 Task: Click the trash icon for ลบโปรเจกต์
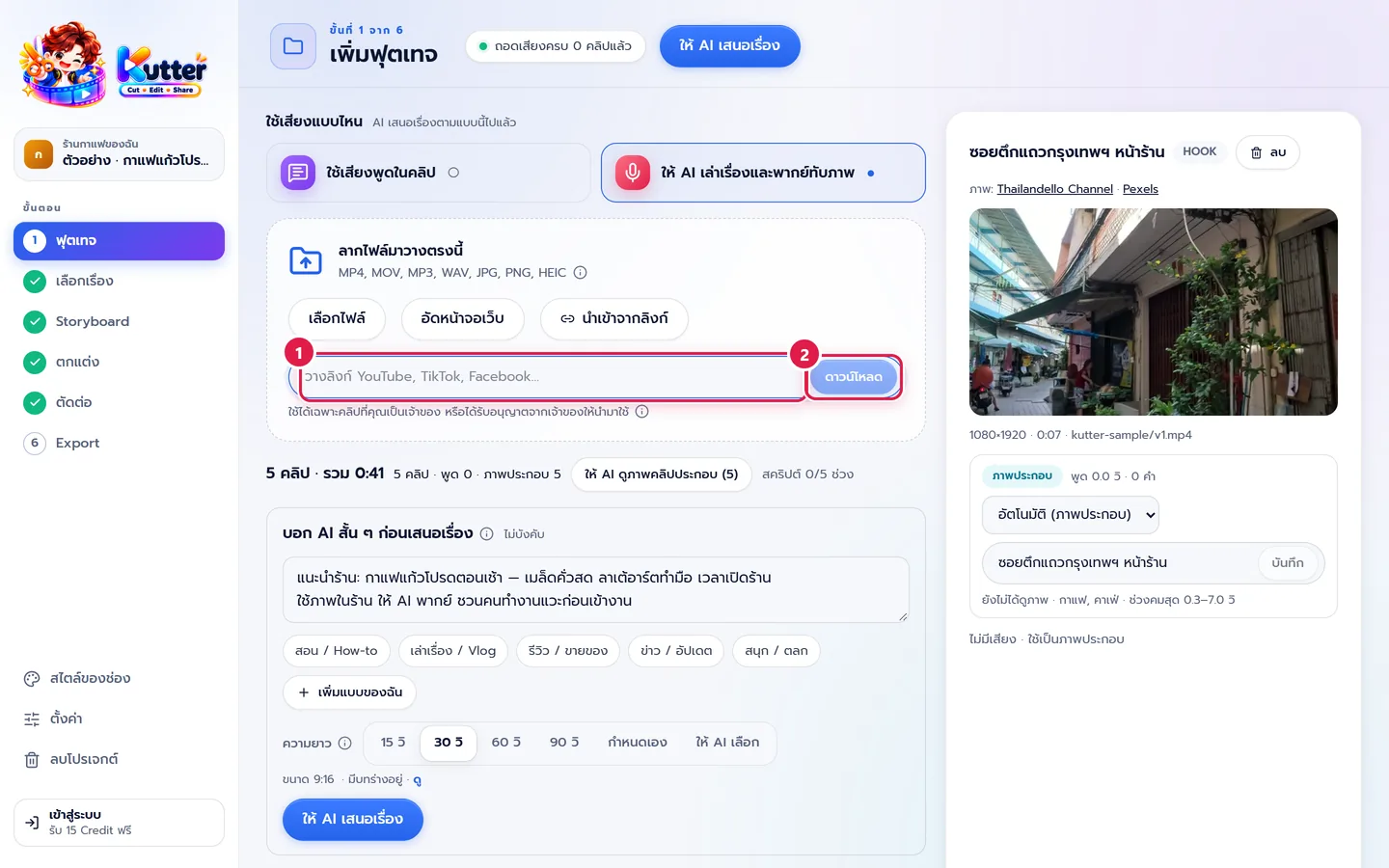pos(32,760)
